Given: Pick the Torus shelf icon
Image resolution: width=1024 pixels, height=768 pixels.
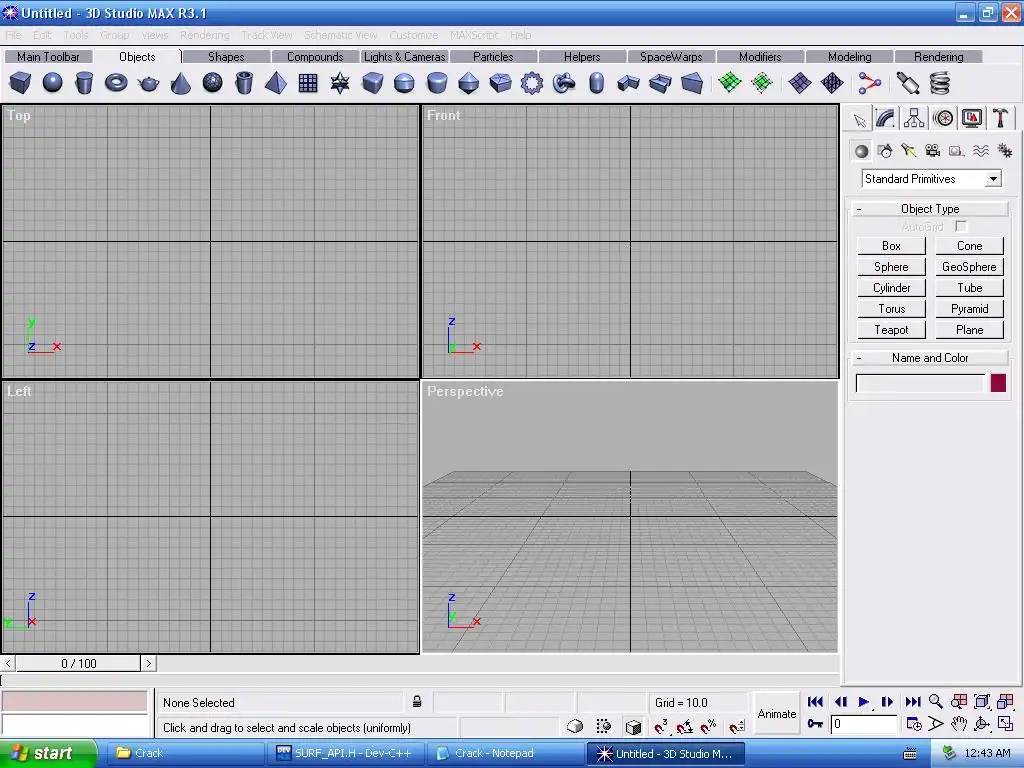Looking at the screenshot, I should [116, 83].
